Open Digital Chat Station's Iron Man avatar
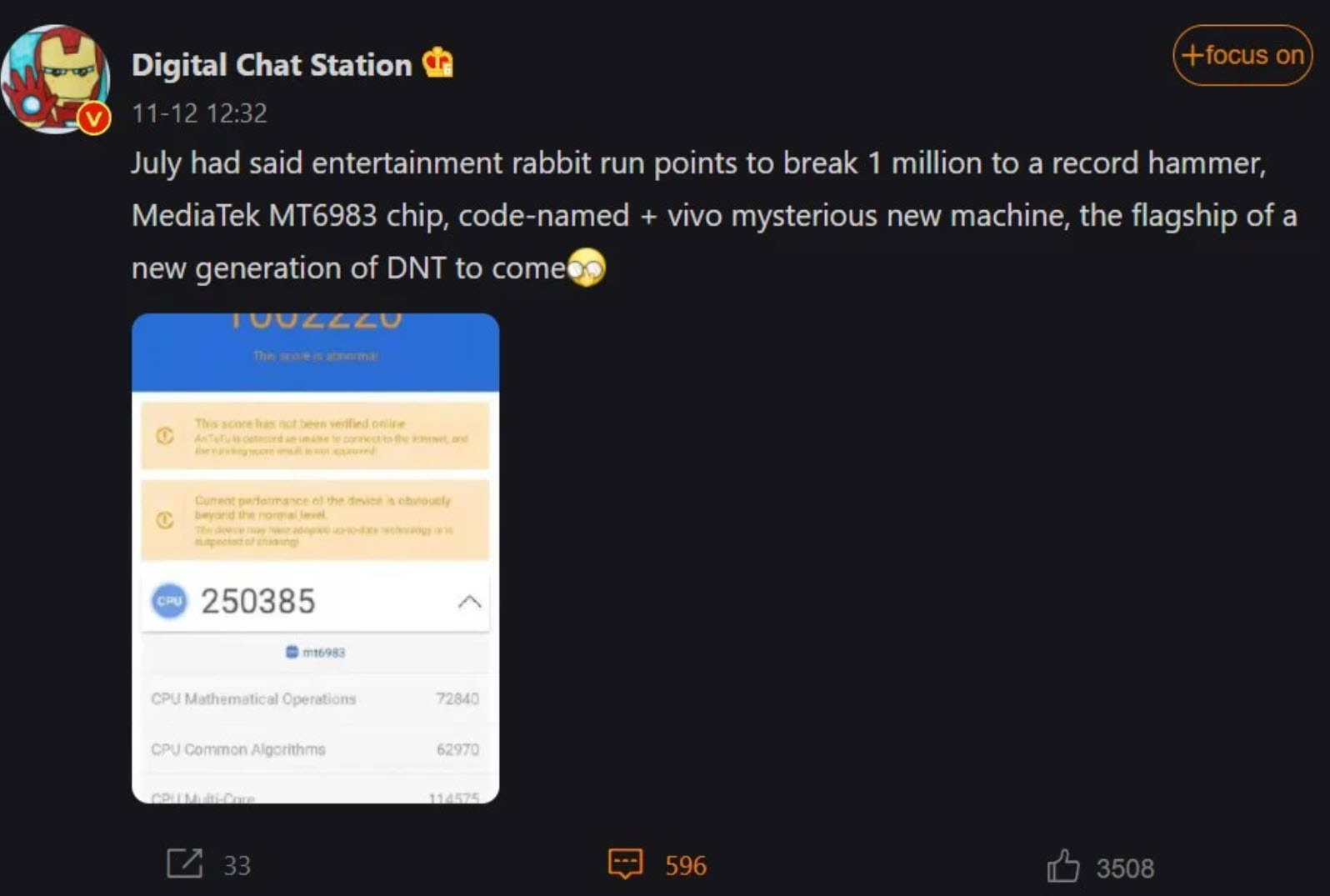 click(x=55, y=78)
